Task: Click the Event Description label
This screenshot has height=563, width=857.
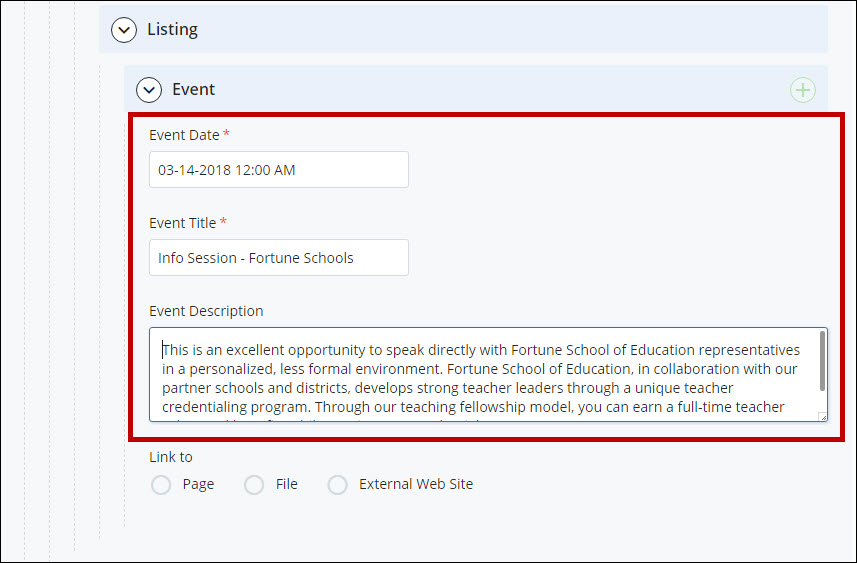Action: pyautogui.click(x=206, y=311)
